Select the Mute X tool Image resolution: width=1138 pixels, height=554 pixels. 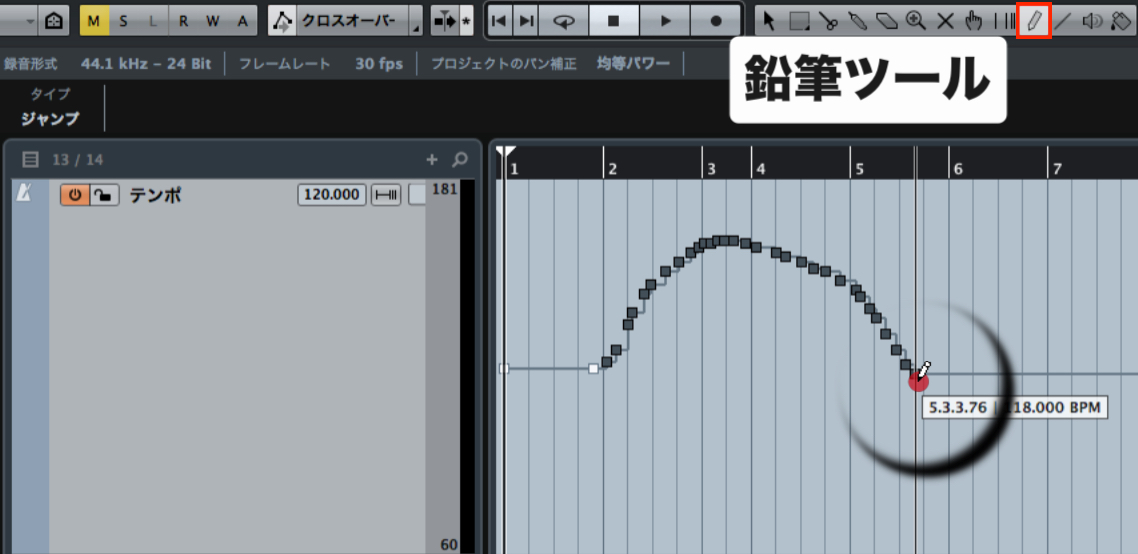[945, 21]
